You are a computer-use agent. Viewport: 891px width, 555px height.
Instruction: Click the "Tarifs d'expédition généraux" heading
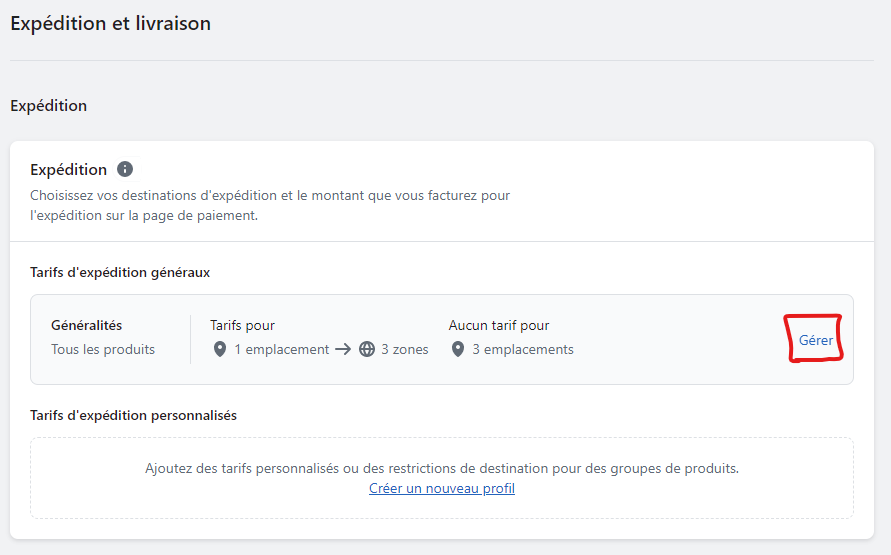[x=120, y=273]
